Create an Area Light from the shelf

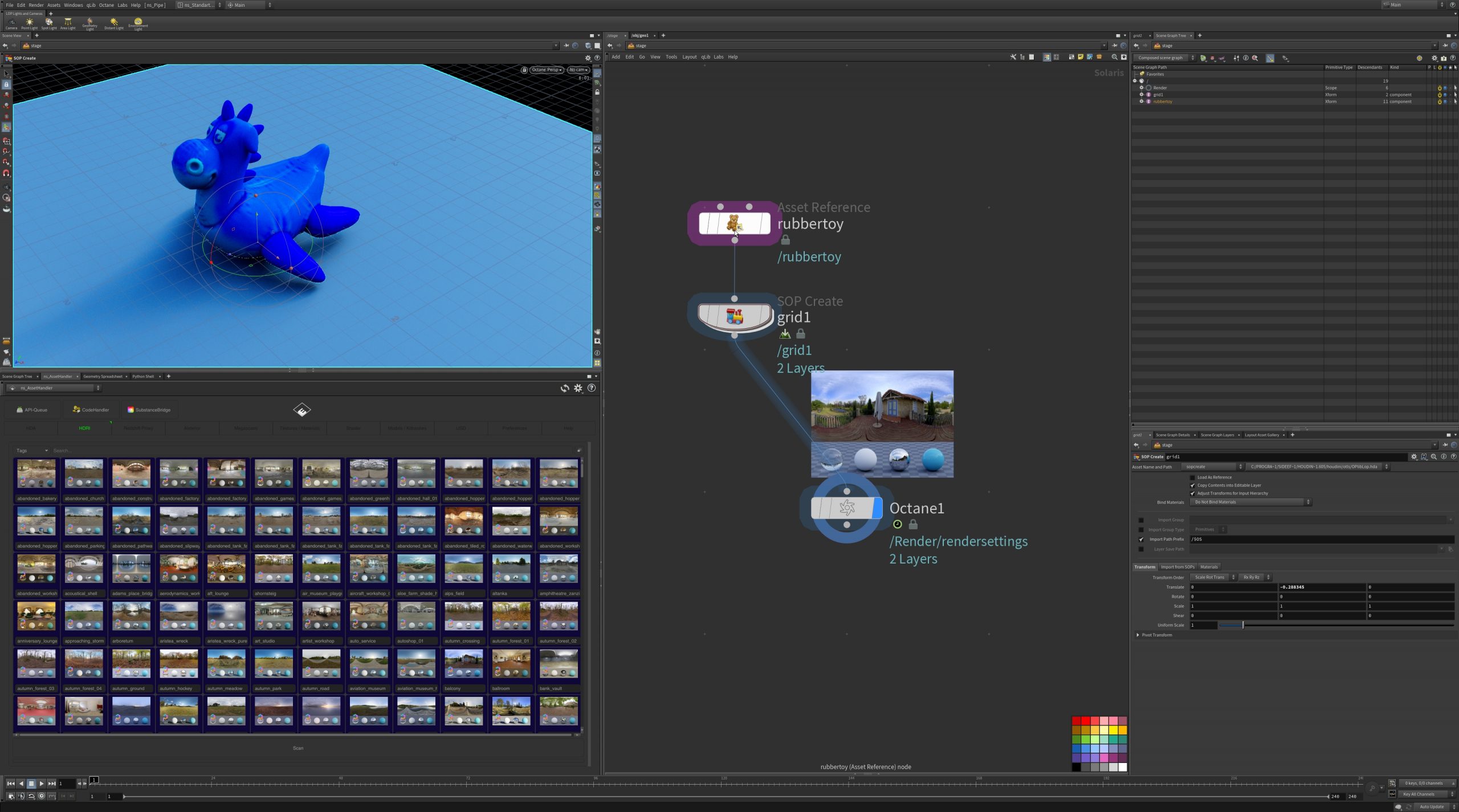67,23
